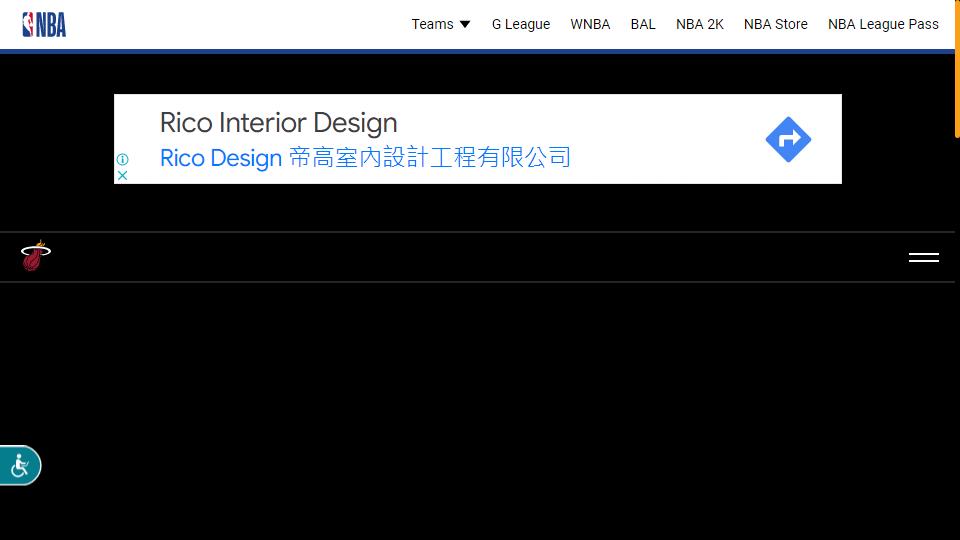The image size is (960, 540).
Task: Click the NBA logo in the header
Action: (44, 24)
